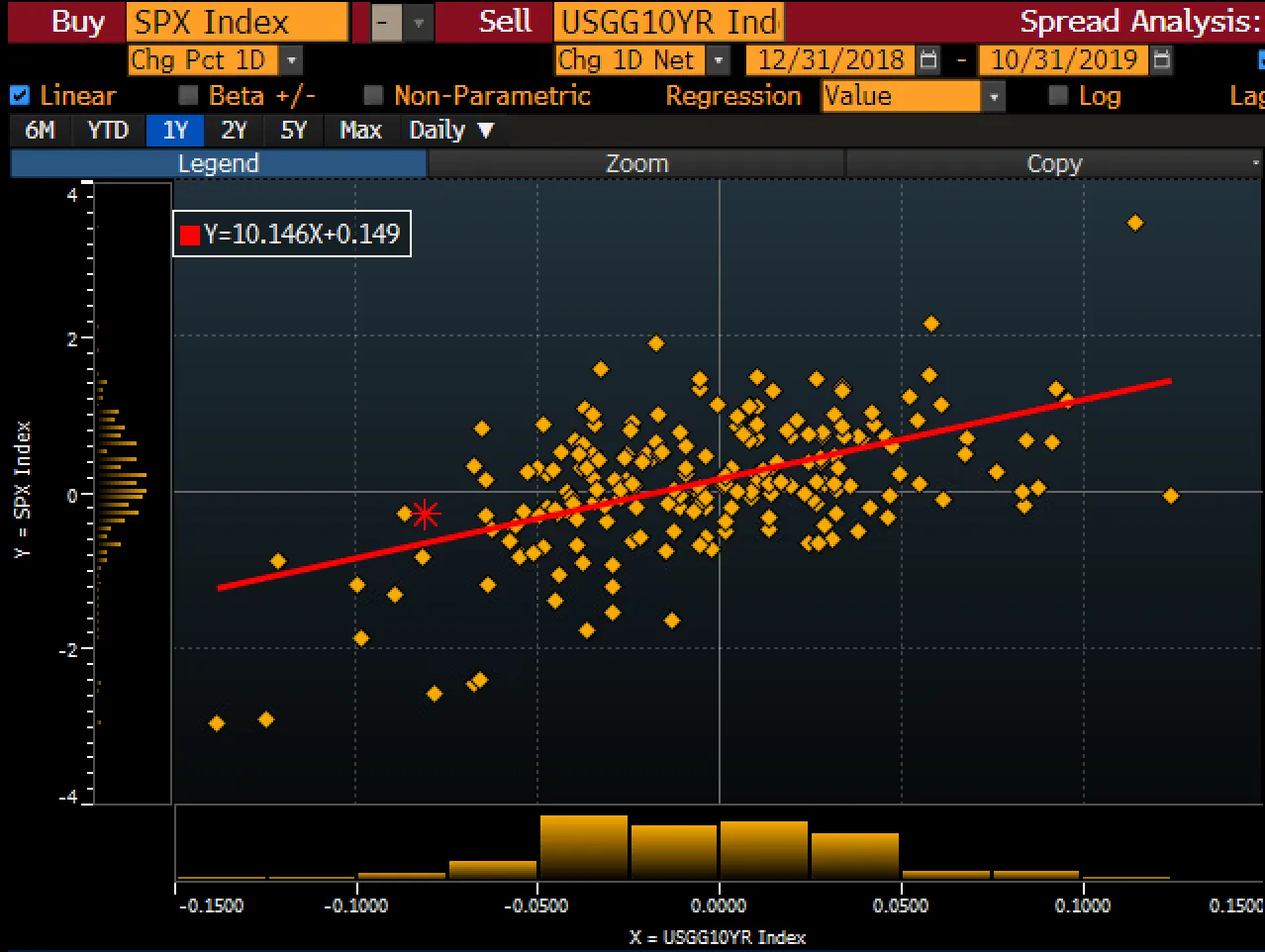The image size is (1265, 952).
Task: Open the start date calendar picker icon
Action: (928, 60)
